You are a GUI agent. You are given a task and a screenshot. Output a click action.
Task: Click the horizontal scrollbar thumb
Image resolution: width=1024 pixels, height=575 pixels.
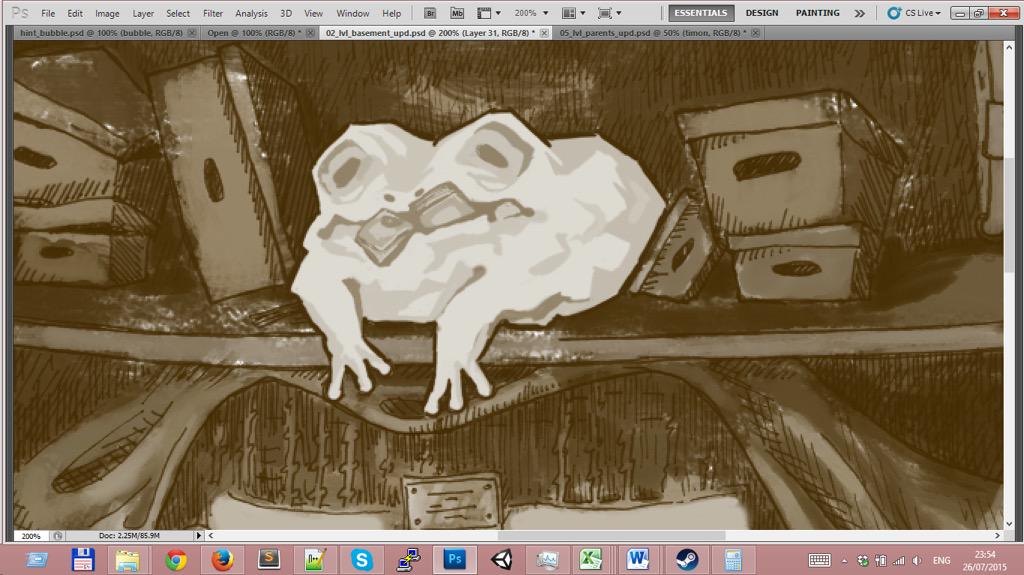611,536
